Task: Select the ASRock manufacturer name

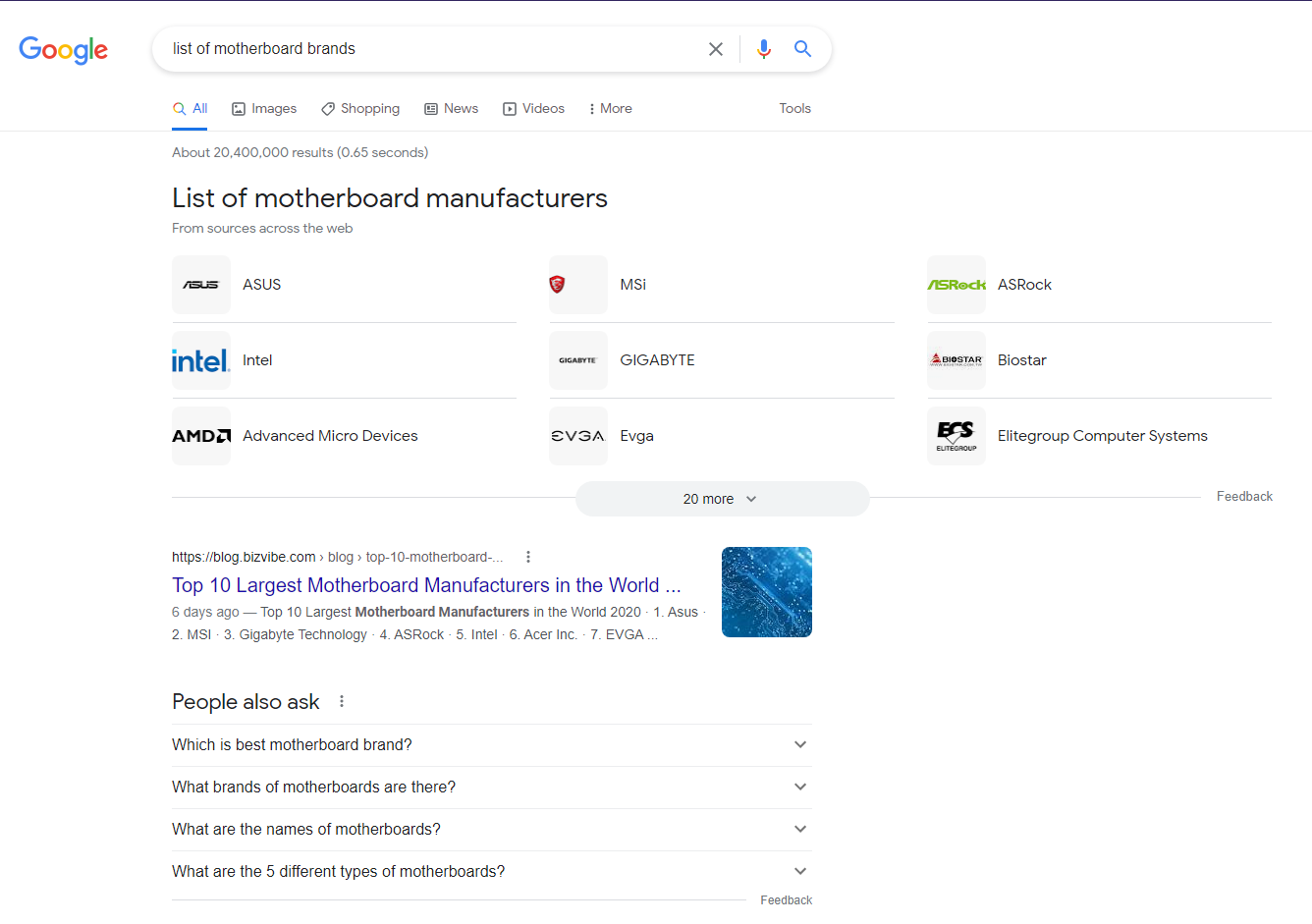Action: click(x=1024, y=285)
